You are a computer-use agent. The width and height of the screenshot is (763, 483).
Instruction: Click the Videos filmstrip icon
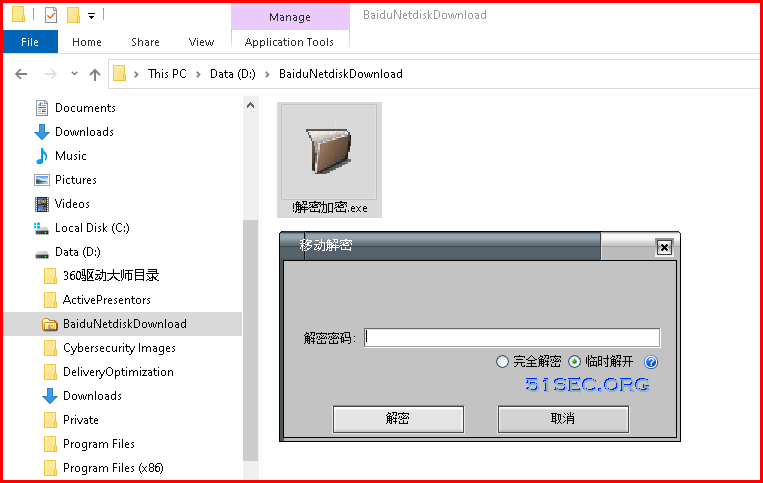[42, 204]
